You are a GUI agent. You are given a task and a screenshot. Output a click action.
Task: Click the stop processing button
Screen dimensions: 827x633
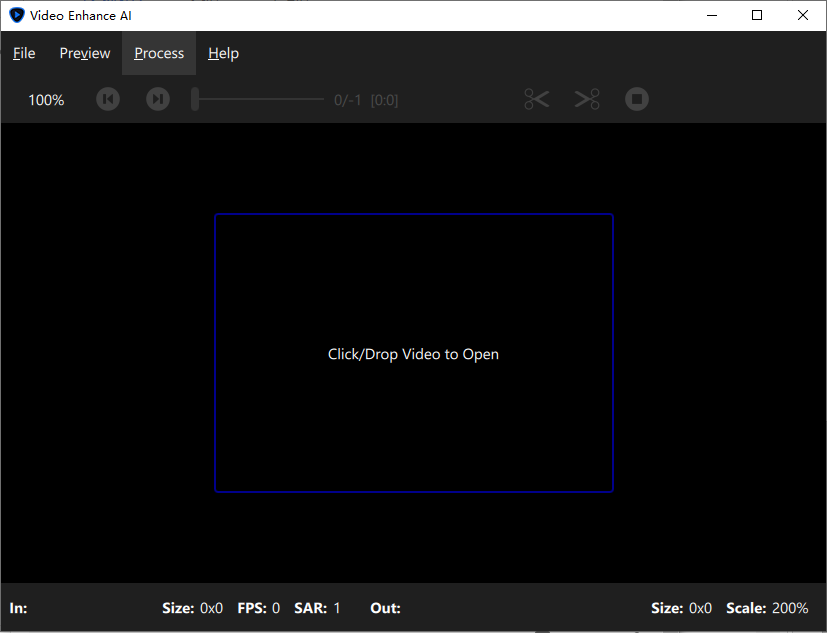tap(637, 99)
